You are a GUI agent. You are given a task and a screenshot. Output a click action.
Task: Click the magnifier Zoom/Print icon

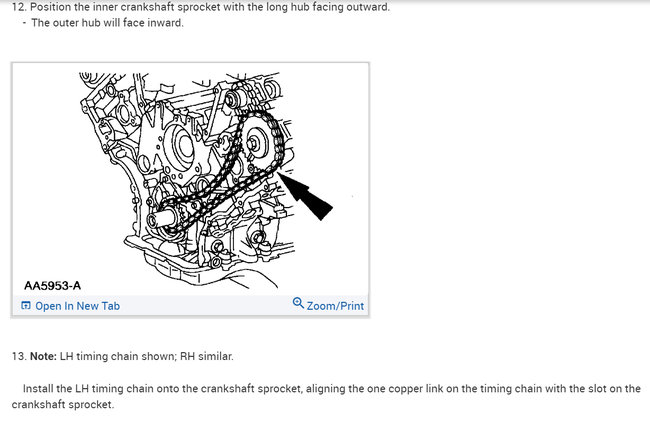coord(298,303)
